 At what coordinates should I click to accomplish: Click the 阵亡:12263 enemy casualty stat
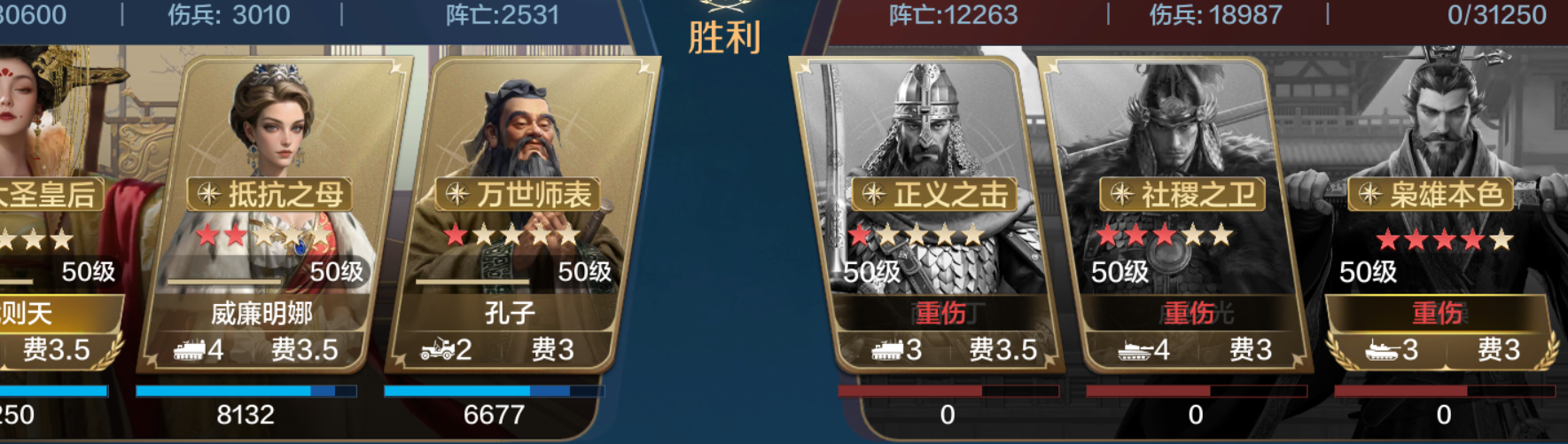coord(953,14)
